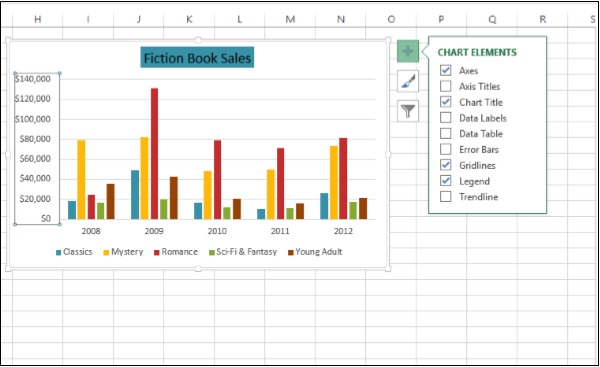The height and width of the screenshot is (367, 600).
Task: Select the blue Classics bar for 2009
Action: tap(135, 194)
